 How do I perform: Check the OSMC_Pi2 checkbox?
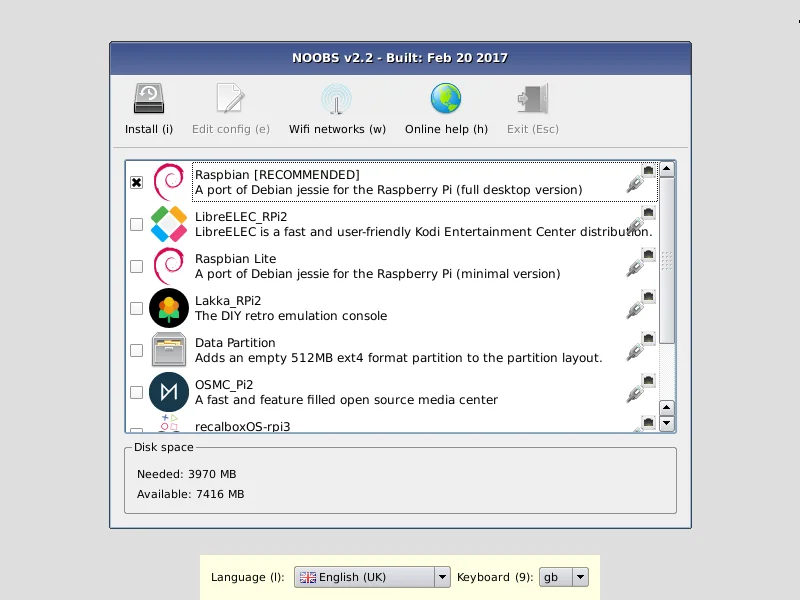[x=136, y=392]
